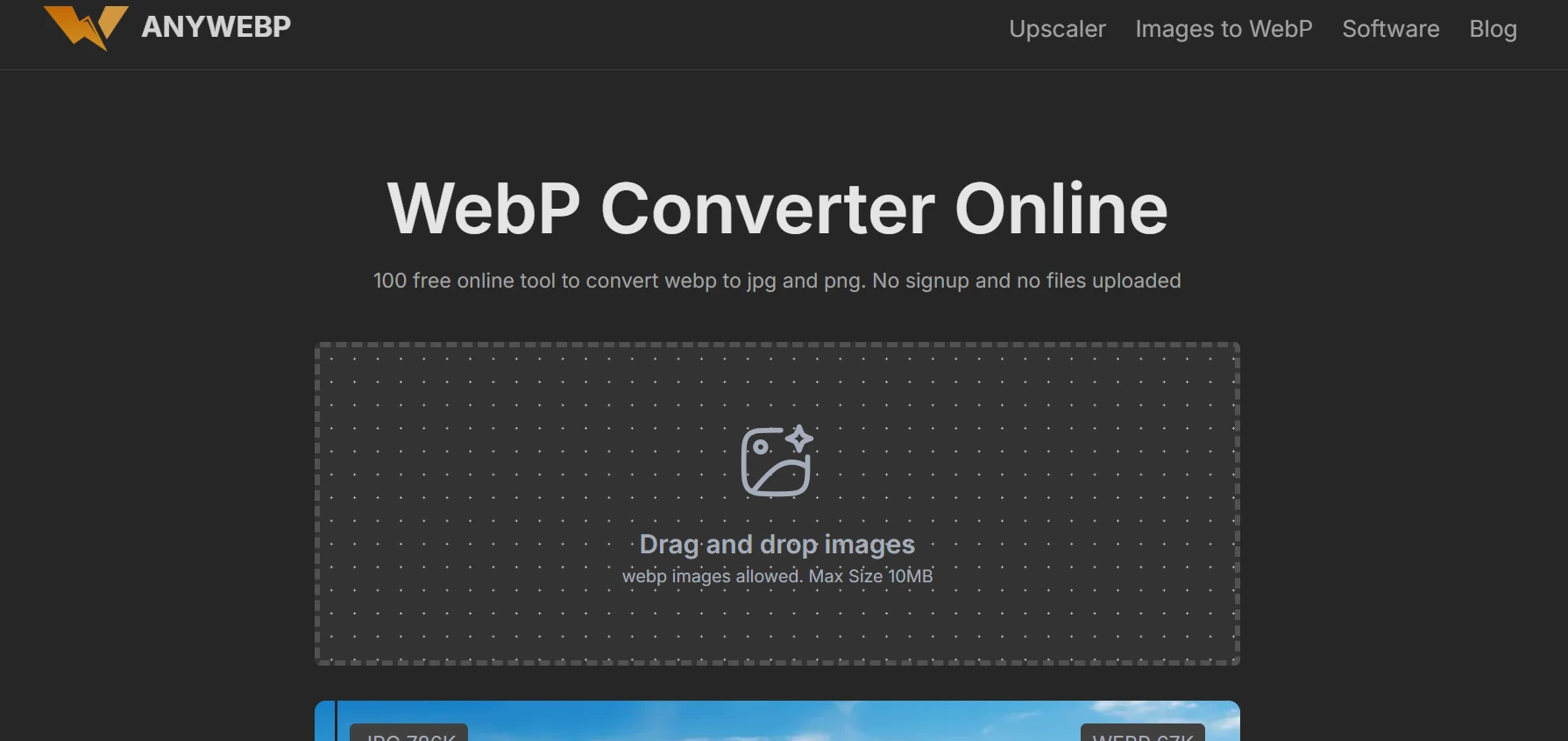
Task: Click the JPG size label on comparison image
Action: coord(408,733)
